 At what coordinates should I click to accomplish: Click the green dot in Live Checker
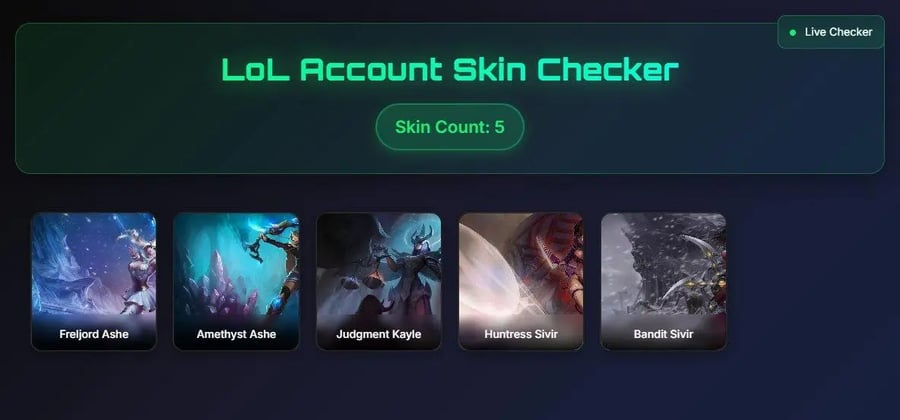793,33
